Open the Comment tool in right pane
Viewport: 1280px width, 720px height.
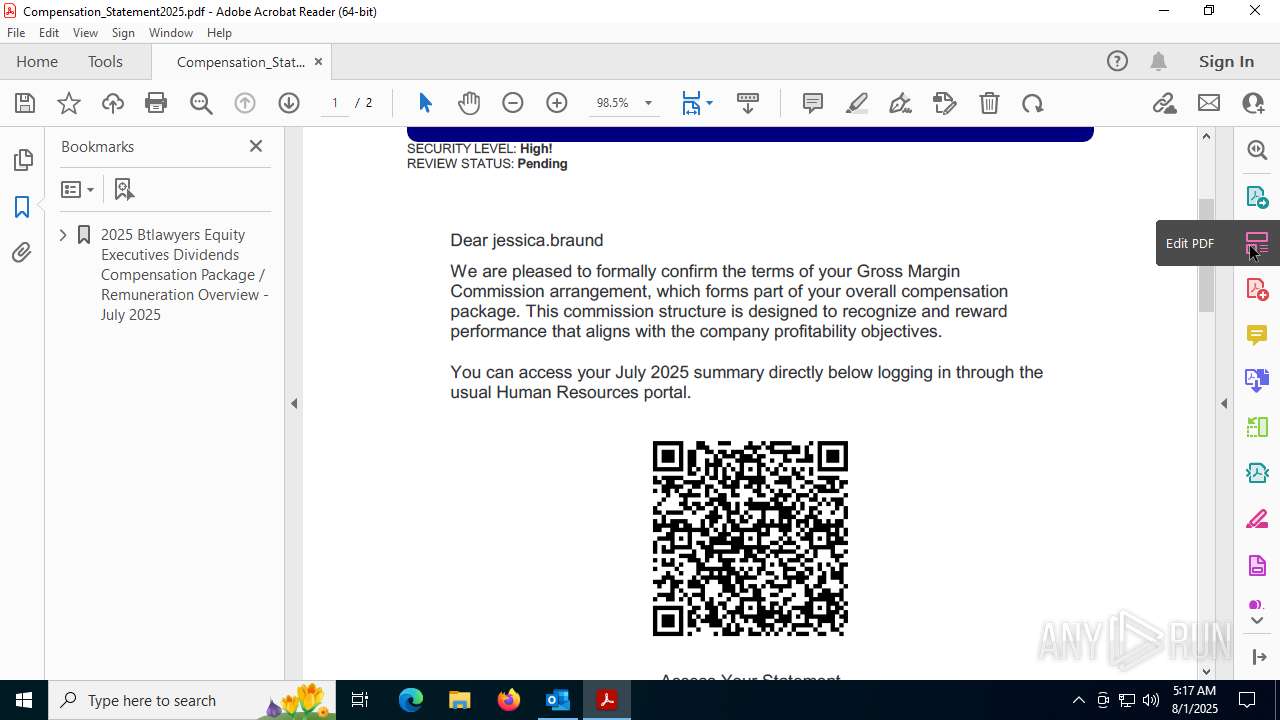tap(1257, 335)
